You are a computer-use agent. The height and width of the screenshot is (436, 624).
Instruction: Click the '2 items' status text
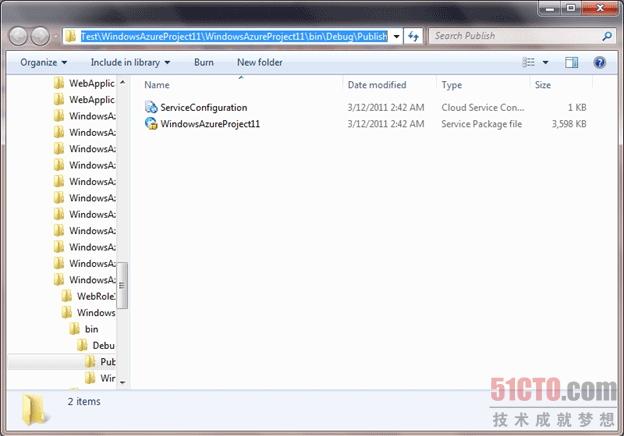(x=84, y=401)
